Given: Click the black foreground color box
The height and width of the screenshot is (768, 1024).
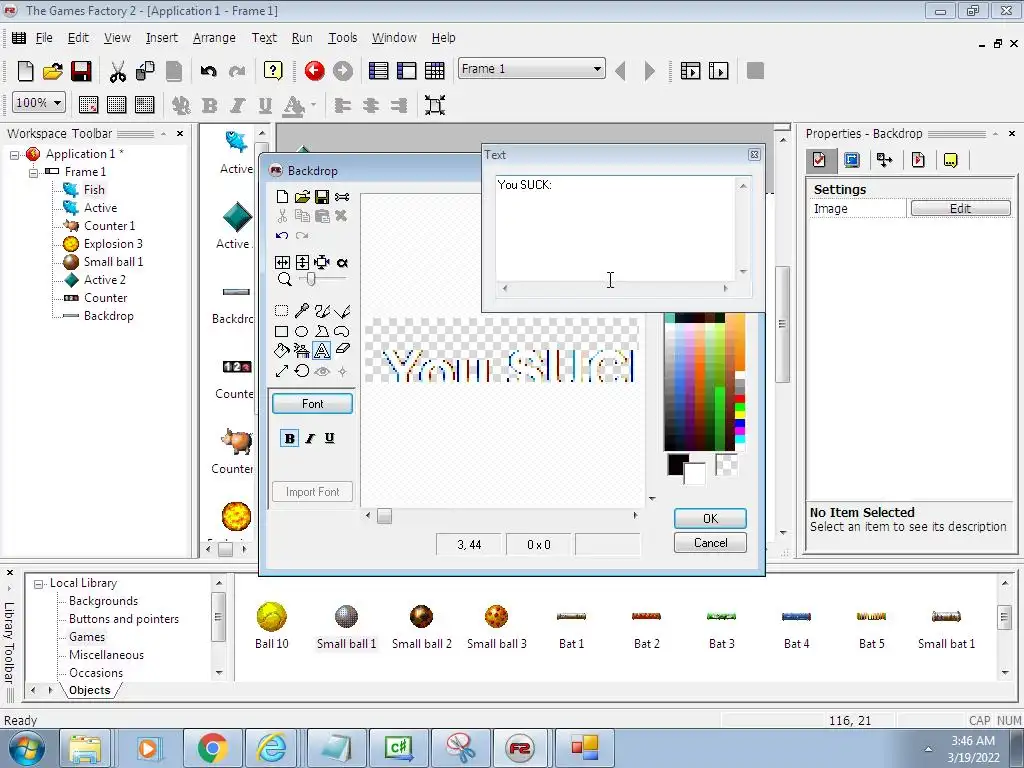Looking at the screenshot, I should coord(677,463).
